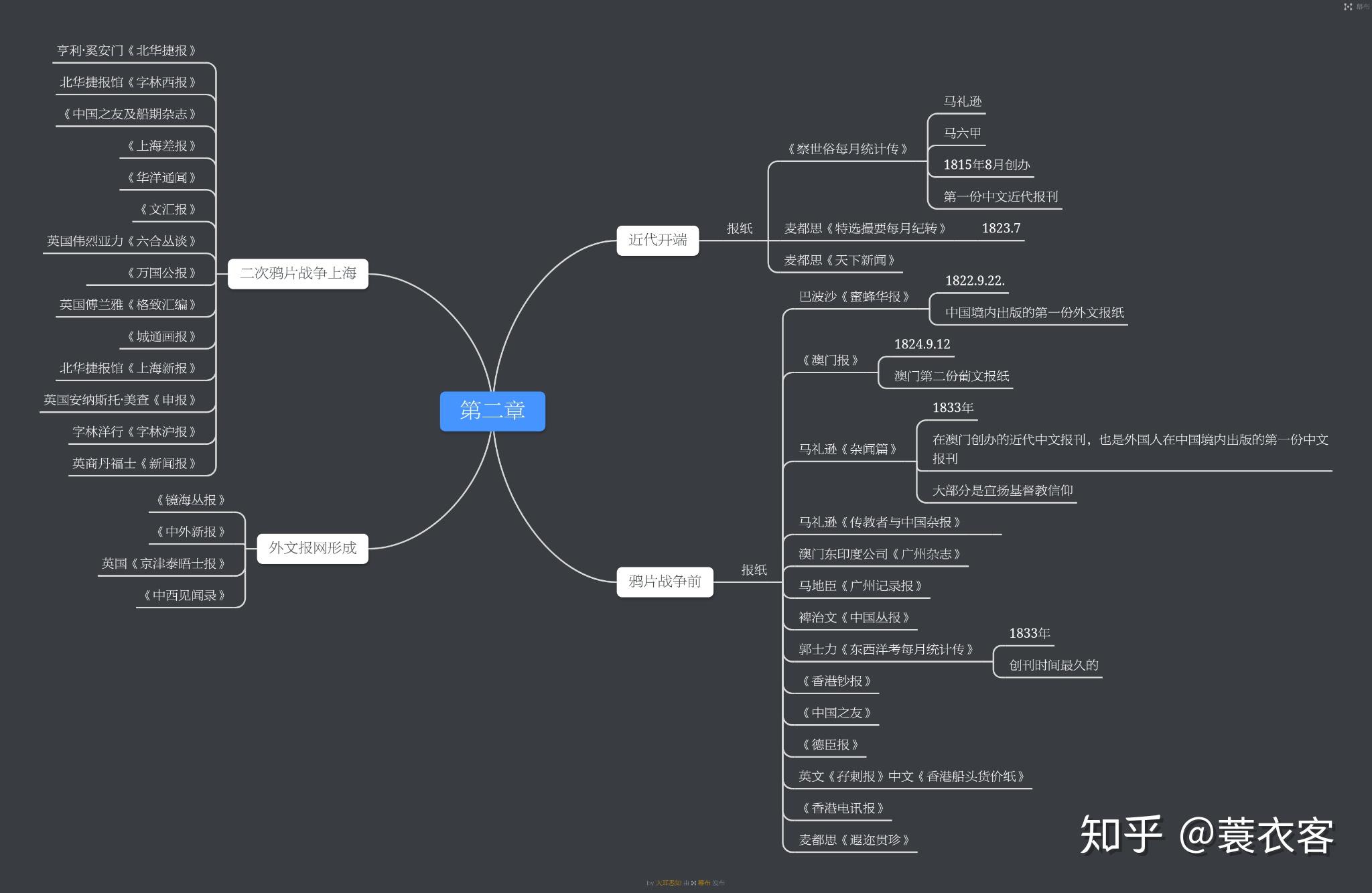Click the date 1823.7 node
Viewport: 1372px width, 893px height.
pyautogui.click(x=1001, y=228)
